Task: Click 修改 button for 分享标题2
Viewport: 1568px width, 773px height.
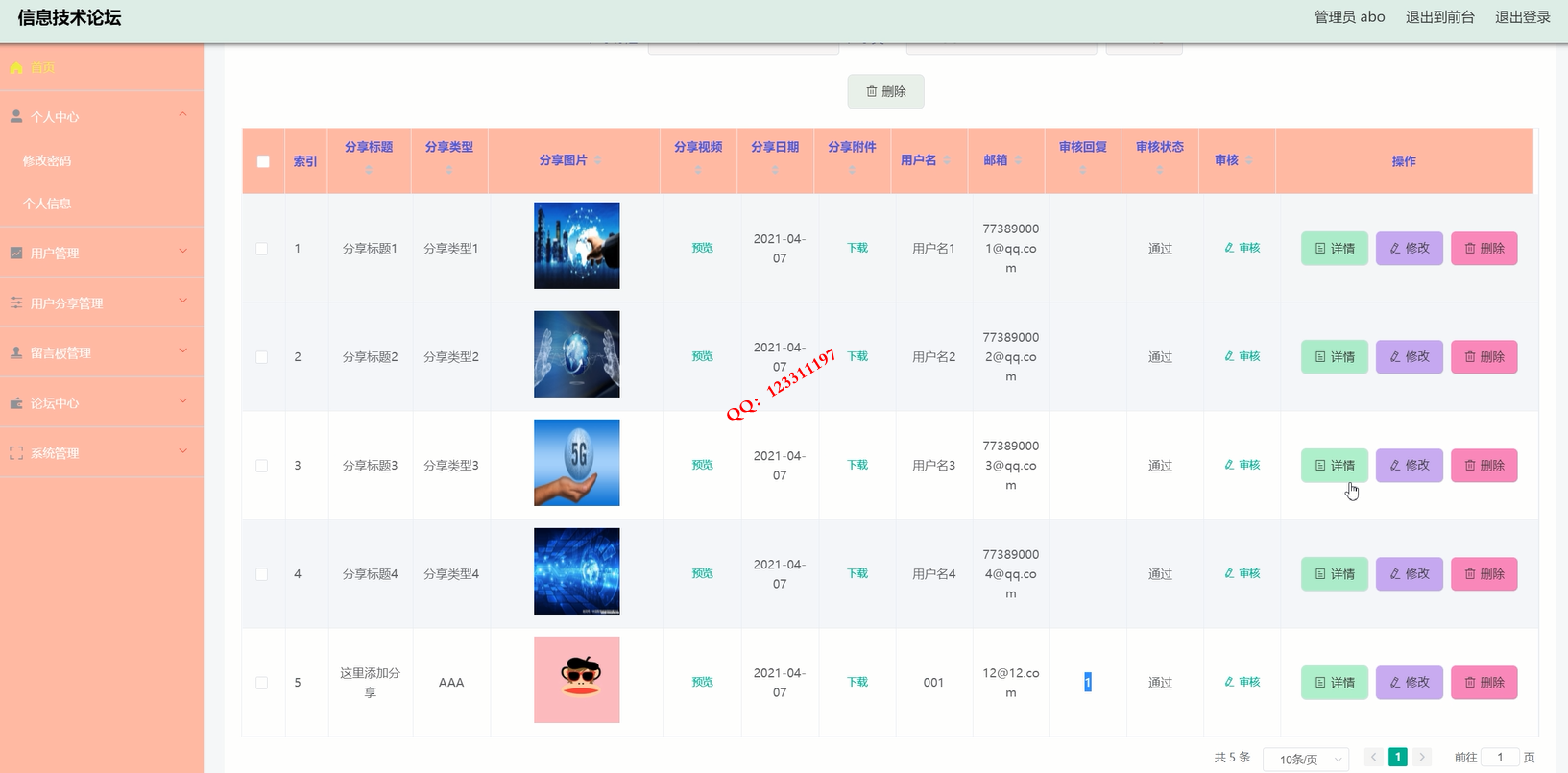Action: (1410, 357)
